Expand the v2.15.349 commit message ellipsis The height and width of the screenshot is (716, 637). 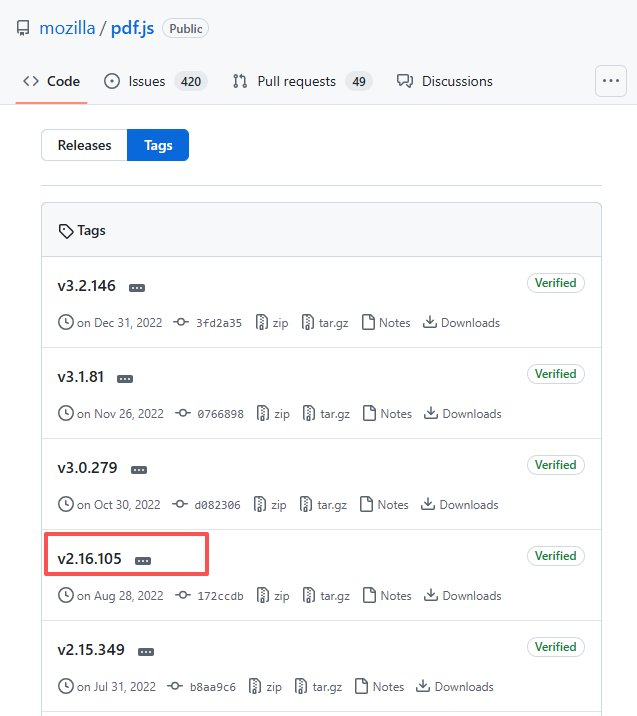point(146,651)
